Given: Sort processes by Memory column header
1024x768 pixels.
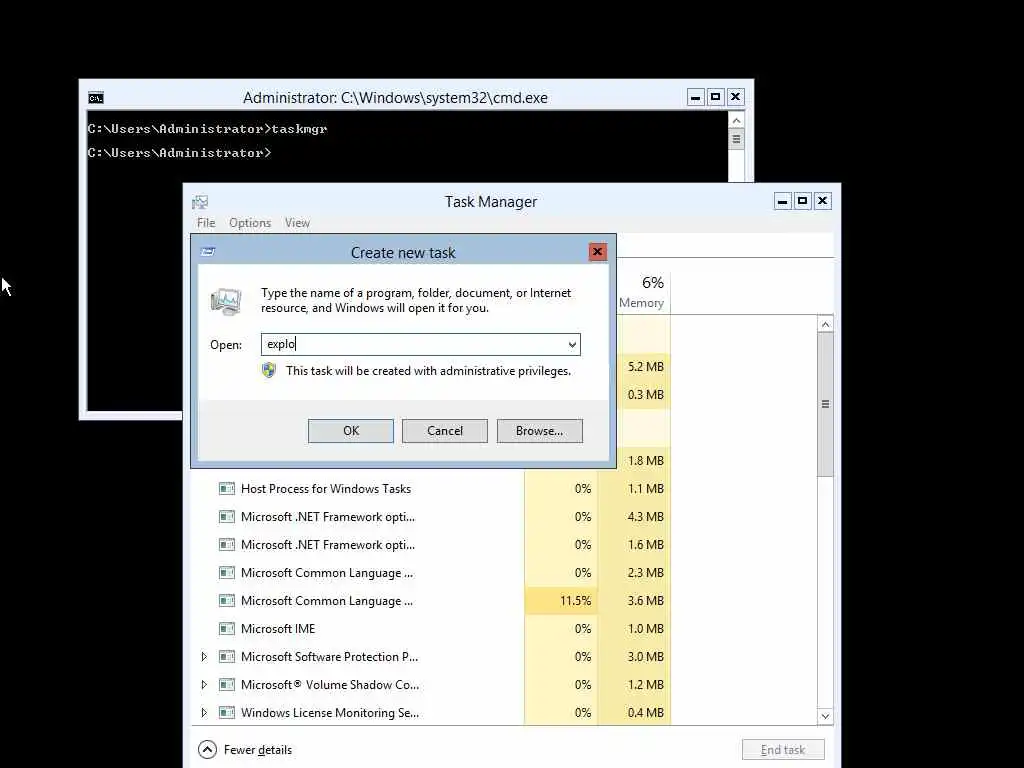Looking at the screenshot, I should [641, 292].
